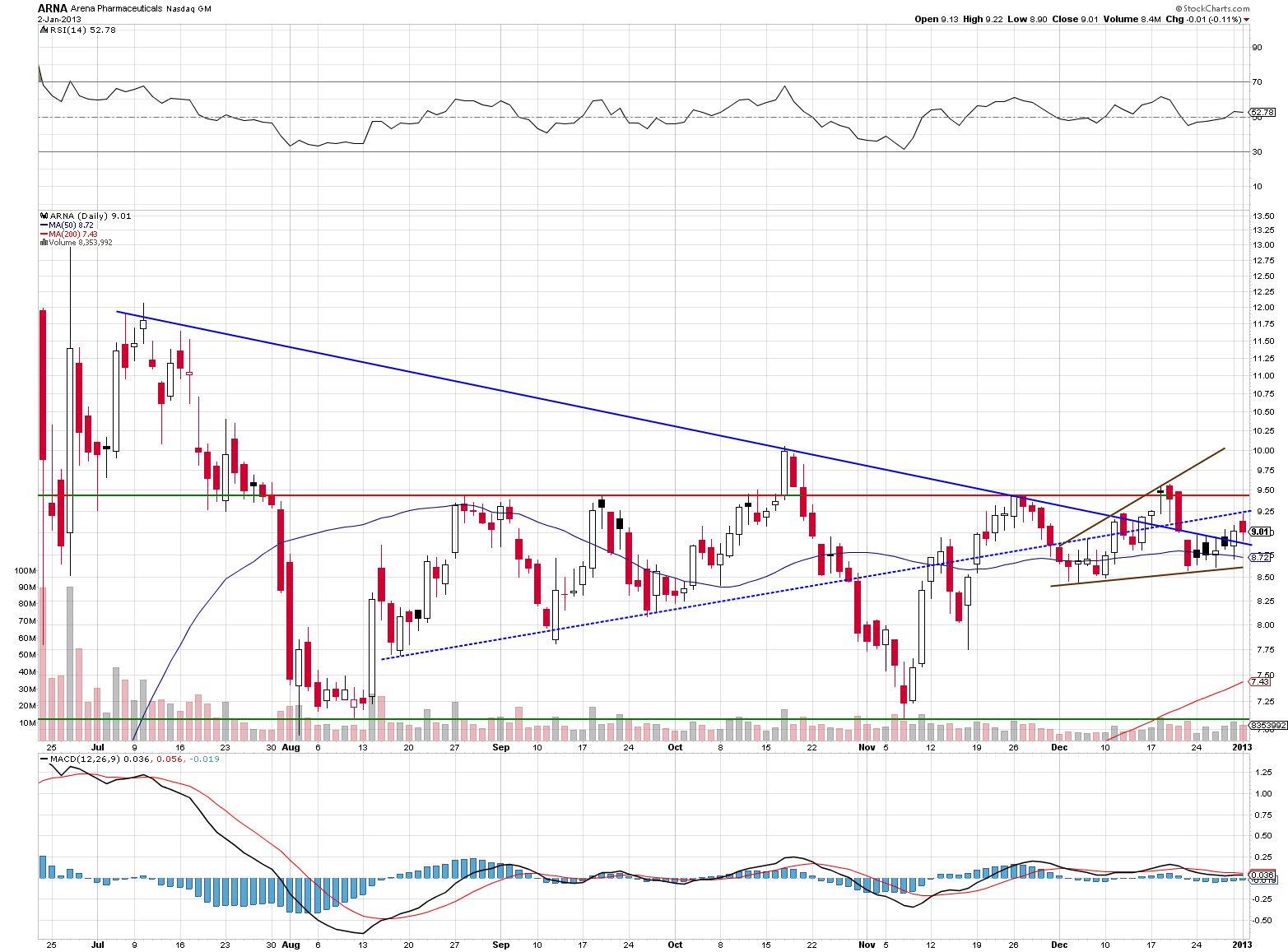Click the red down arrow beside Chg
The image size is (1288, 952).
click(x=1246, y=20)
